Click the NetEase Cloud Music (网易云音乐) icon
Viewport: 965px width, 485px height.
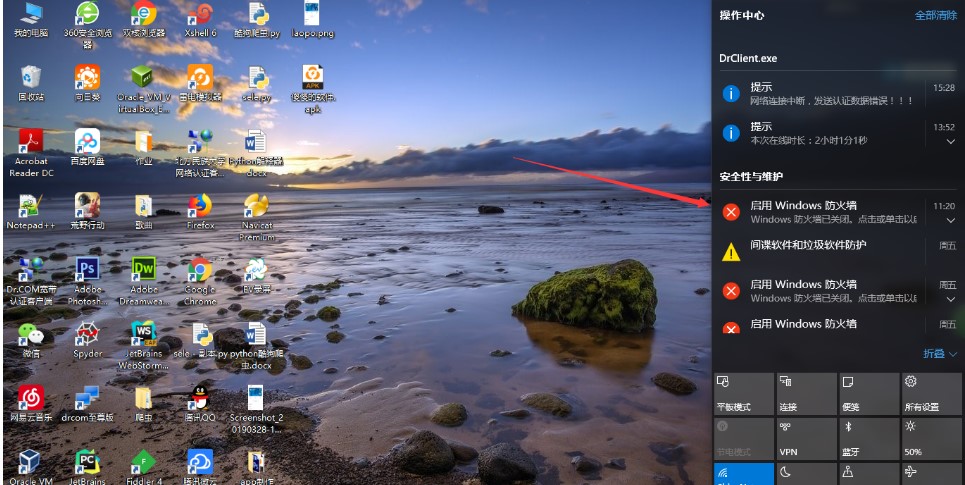point(30,398)
